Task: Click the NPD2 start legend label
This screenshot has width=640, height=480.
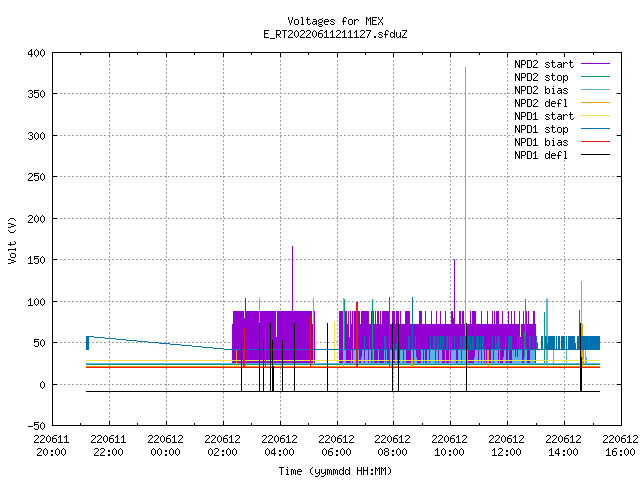Action: point(544,64)
